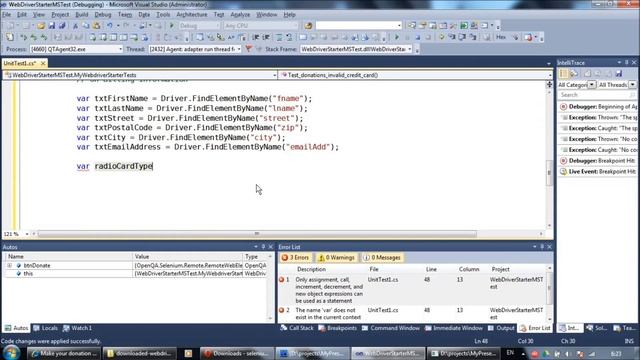Toggle the 3 Errors filter button
The image size is (640, 360).
(x=296, y=258)
